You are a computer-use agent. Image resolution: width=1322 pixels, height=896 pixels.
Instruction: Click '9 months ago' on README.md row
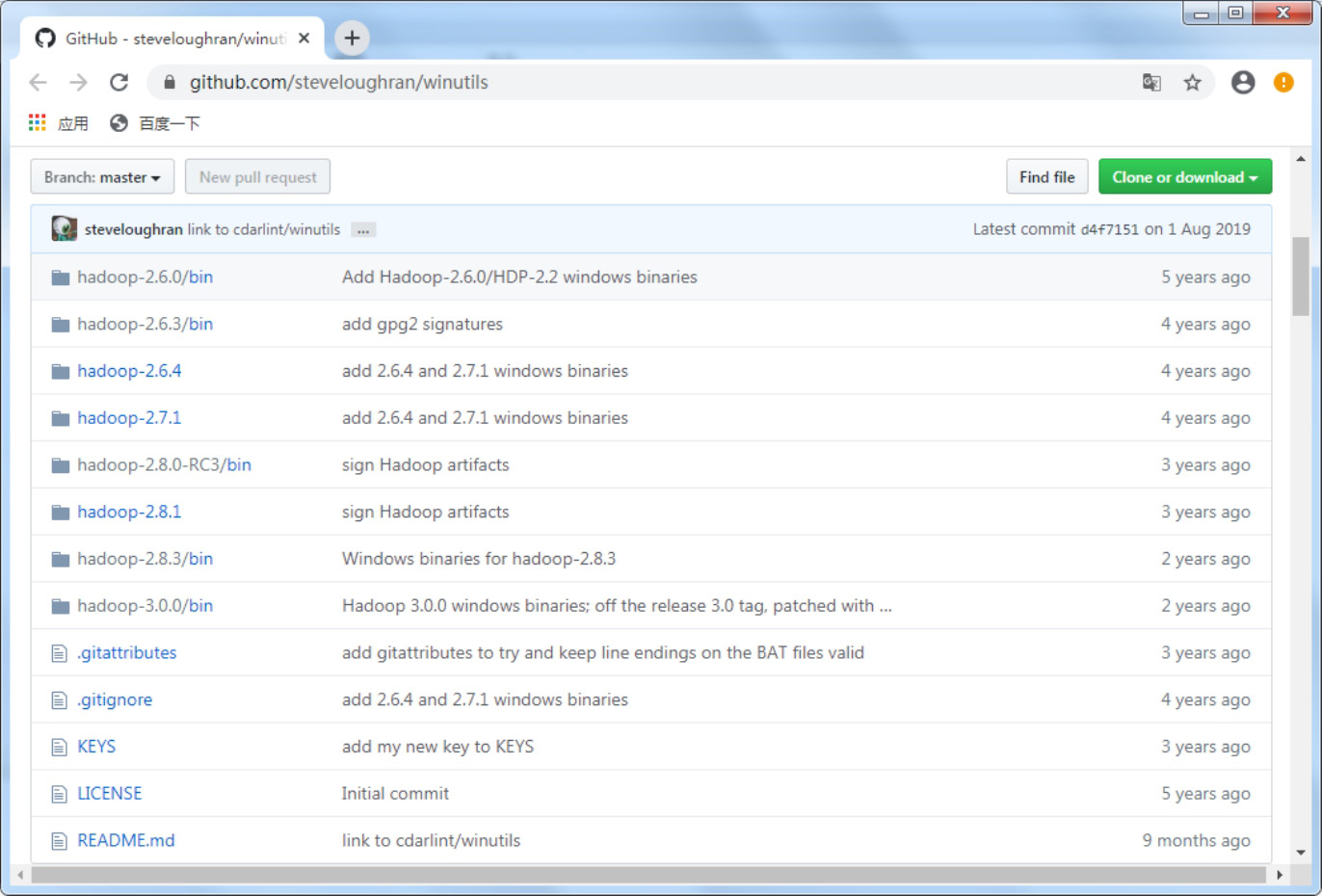click(x=1197, y=841)
